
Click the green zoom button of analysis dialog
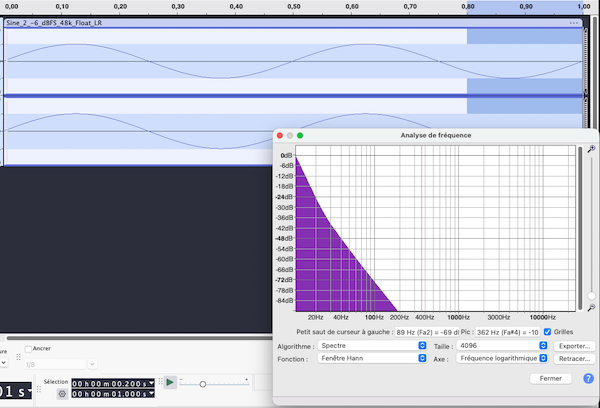point(300,135)
